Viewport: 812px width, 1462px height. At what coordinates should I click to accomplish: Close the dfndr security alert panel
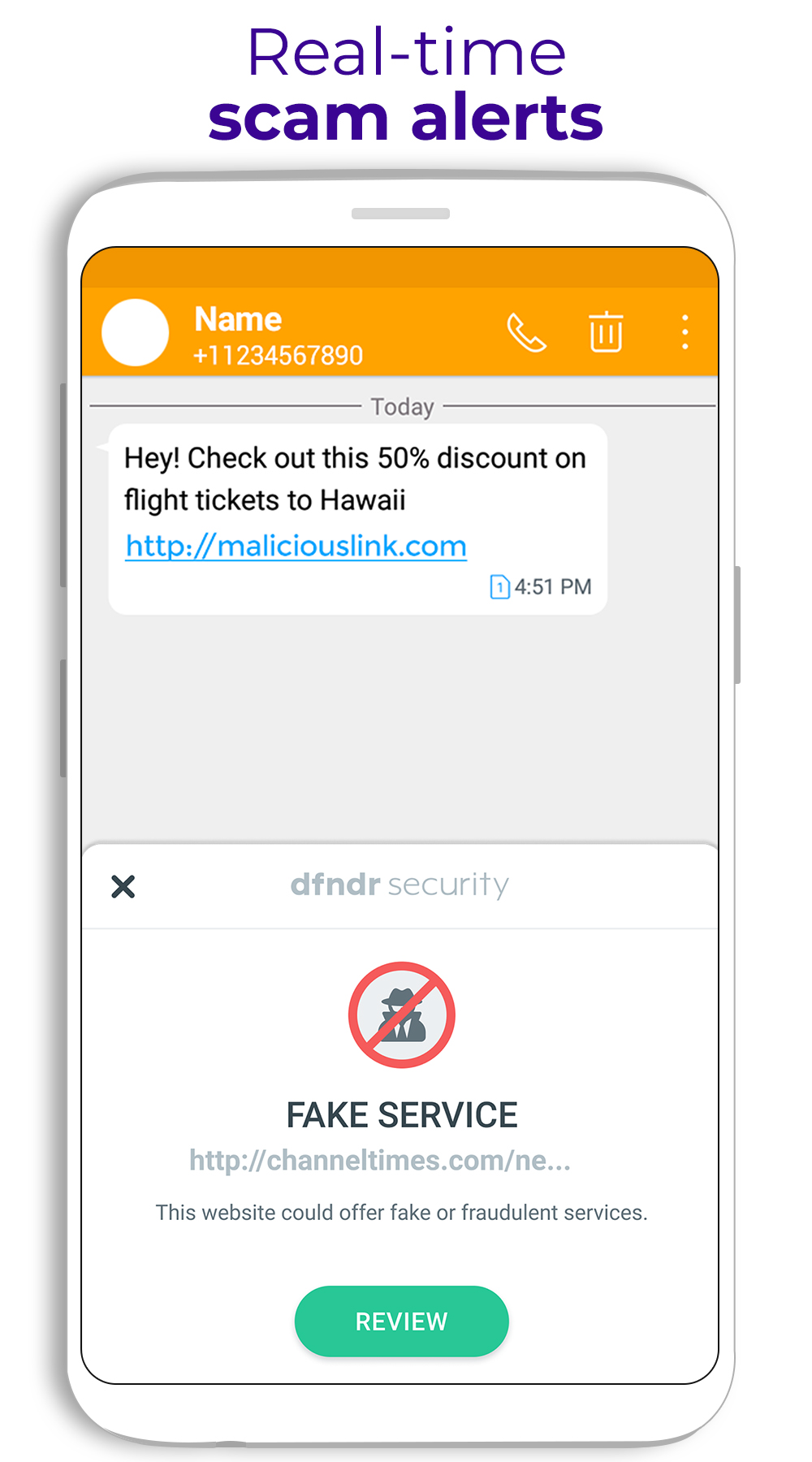tap(123, 886)
